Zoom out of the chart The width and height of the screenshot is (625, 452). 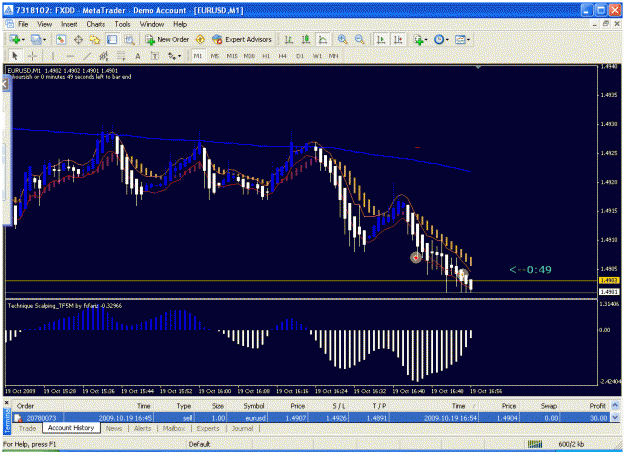[x=359, y=39]
